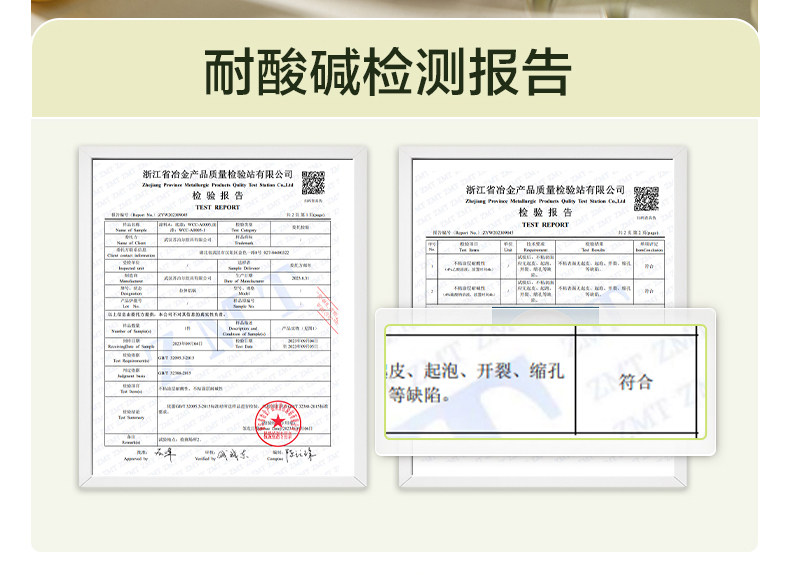Click the Verified by signature on left report
Image resolution: width=790 pixels, height=575 pixels.
[x=232, y=456]
